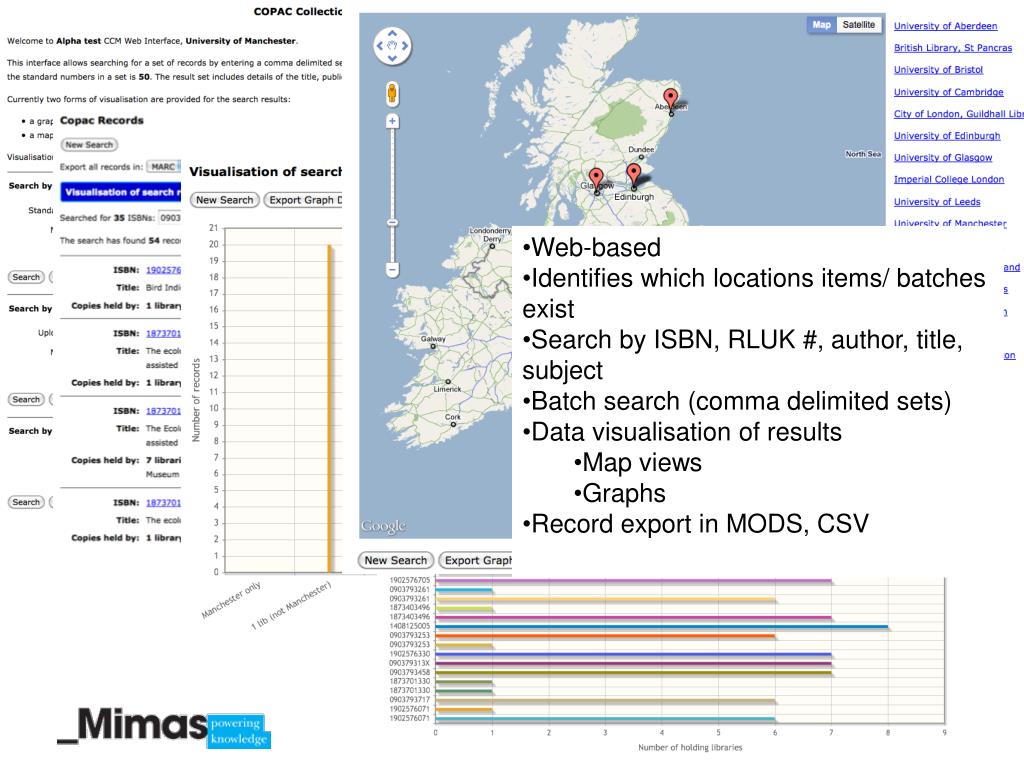Viewport: 1024px width, 768px height.
Task: Click New Search above the vertical bar chart
Action: [224, 200]
